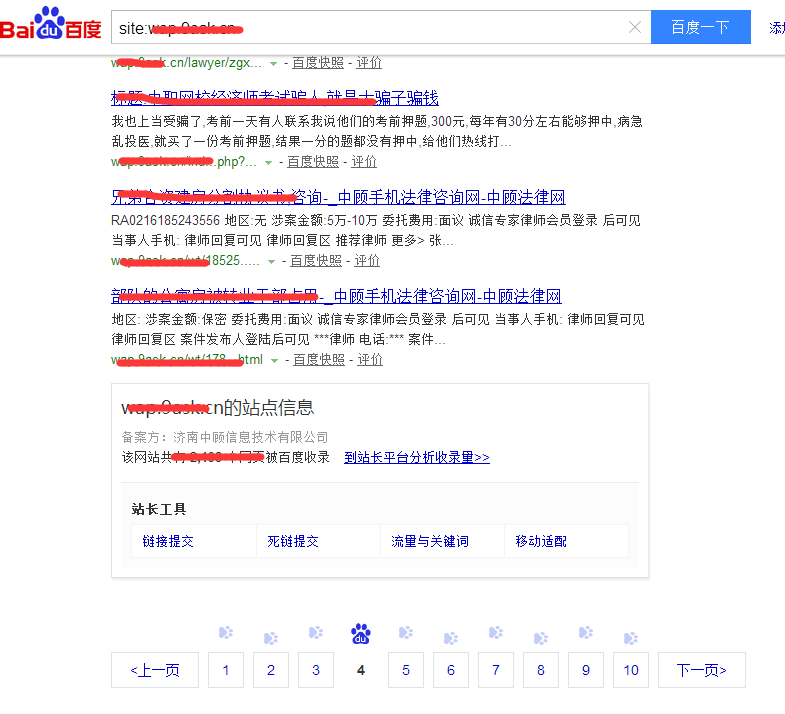Go to the next page with 下一页>

[701, 670]
